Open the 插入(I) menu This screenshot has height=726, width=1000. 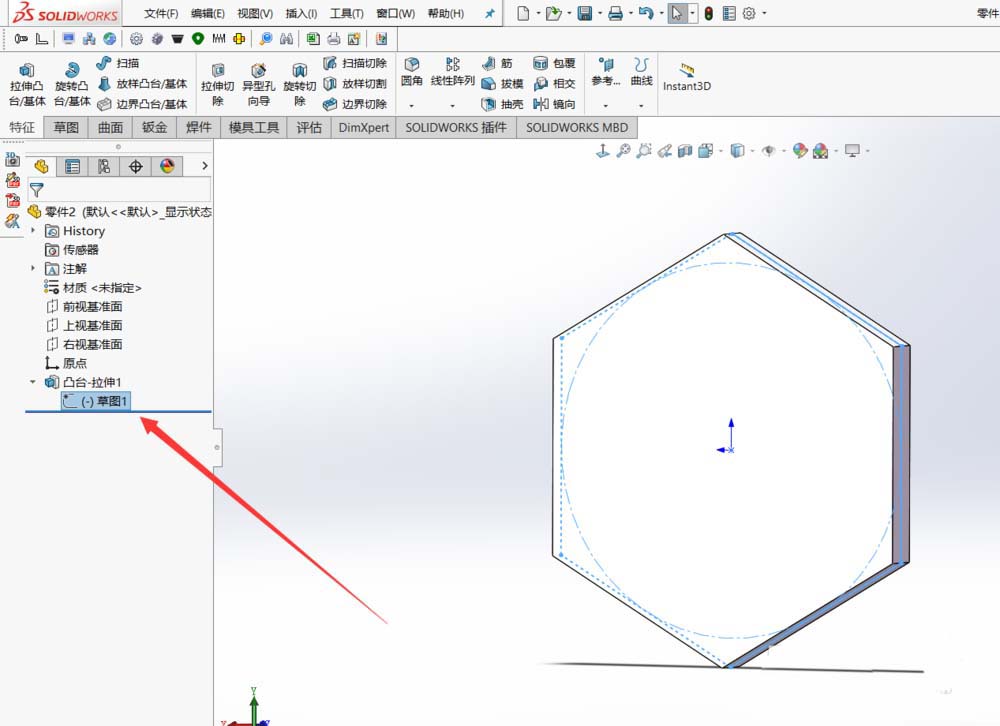coord(301,13)
